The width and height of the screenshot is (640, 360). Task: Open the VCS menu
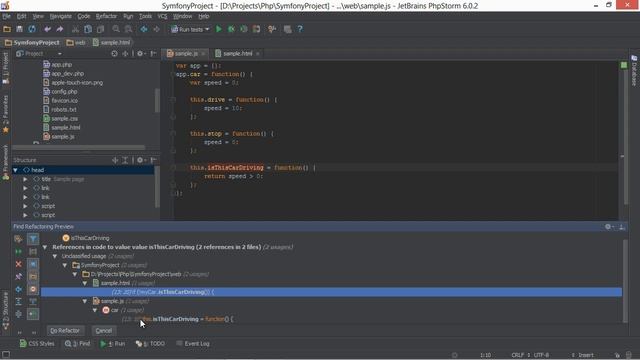point(162,16)
